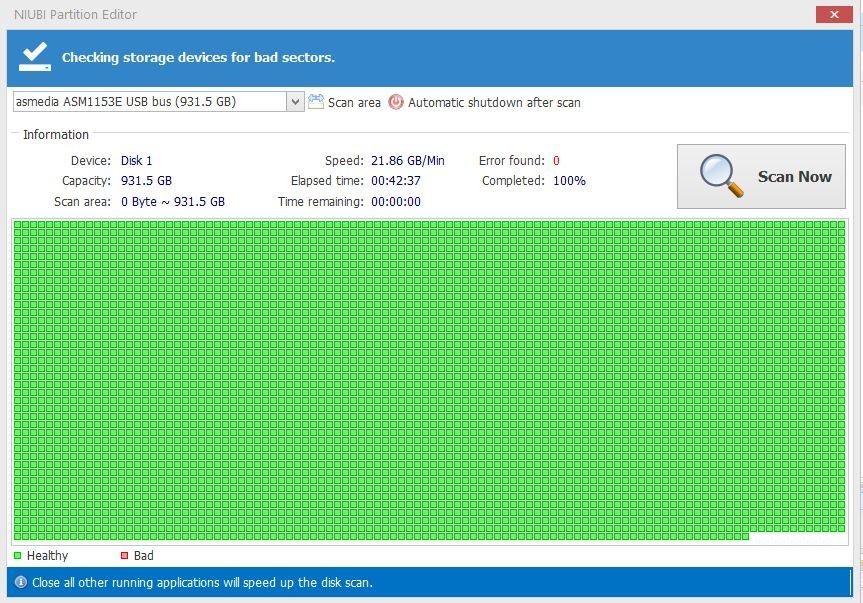Click the NIUBI Partition Editor title text
Screen dimensions: 863x603
[75, 14]
